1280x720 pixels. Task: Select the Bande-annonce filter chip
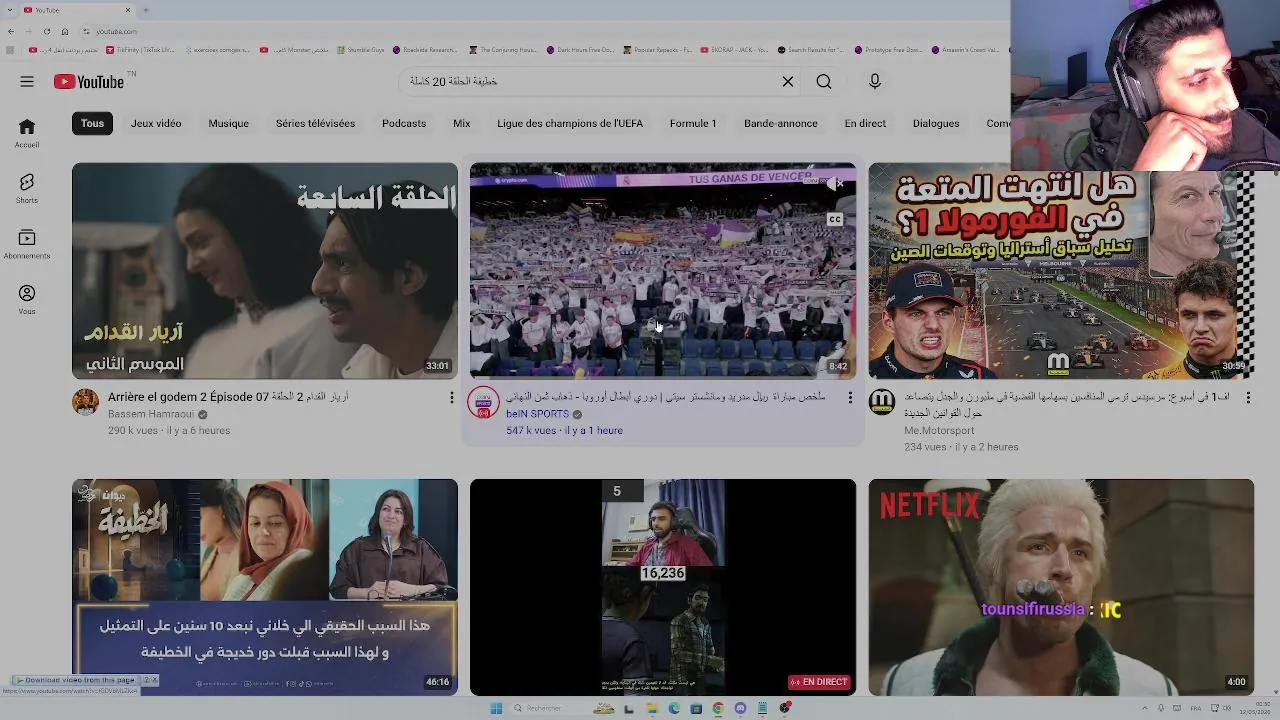[x=781, y=123]
